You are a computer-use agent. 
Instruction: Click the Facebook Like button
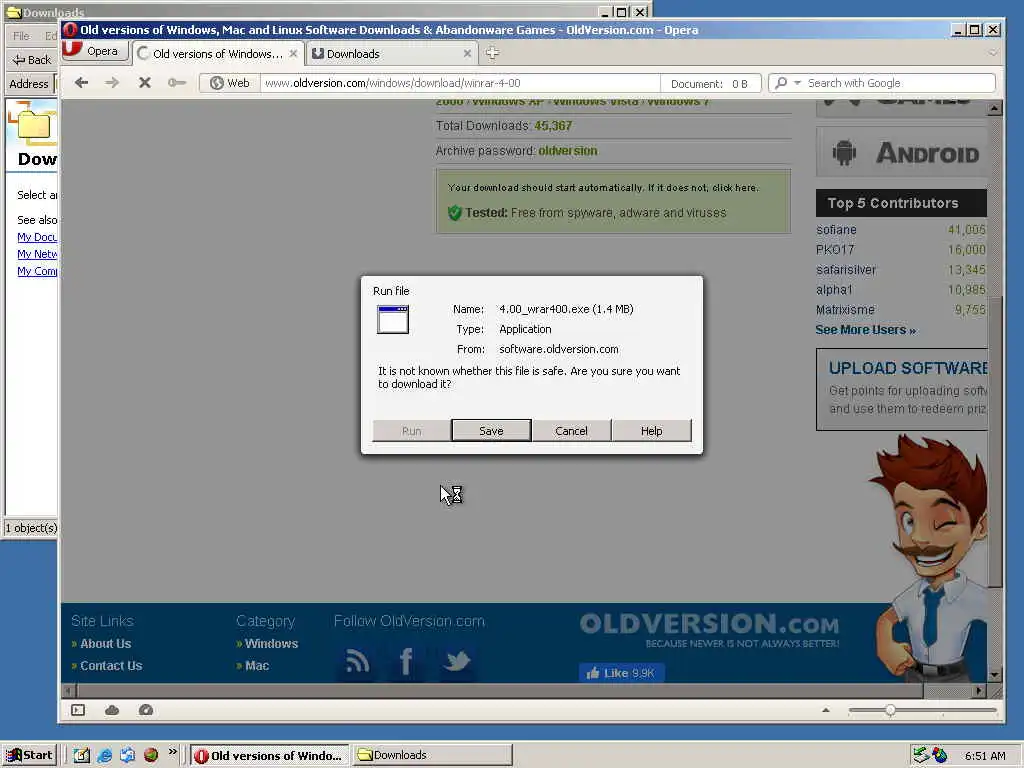tap(621, 673)
